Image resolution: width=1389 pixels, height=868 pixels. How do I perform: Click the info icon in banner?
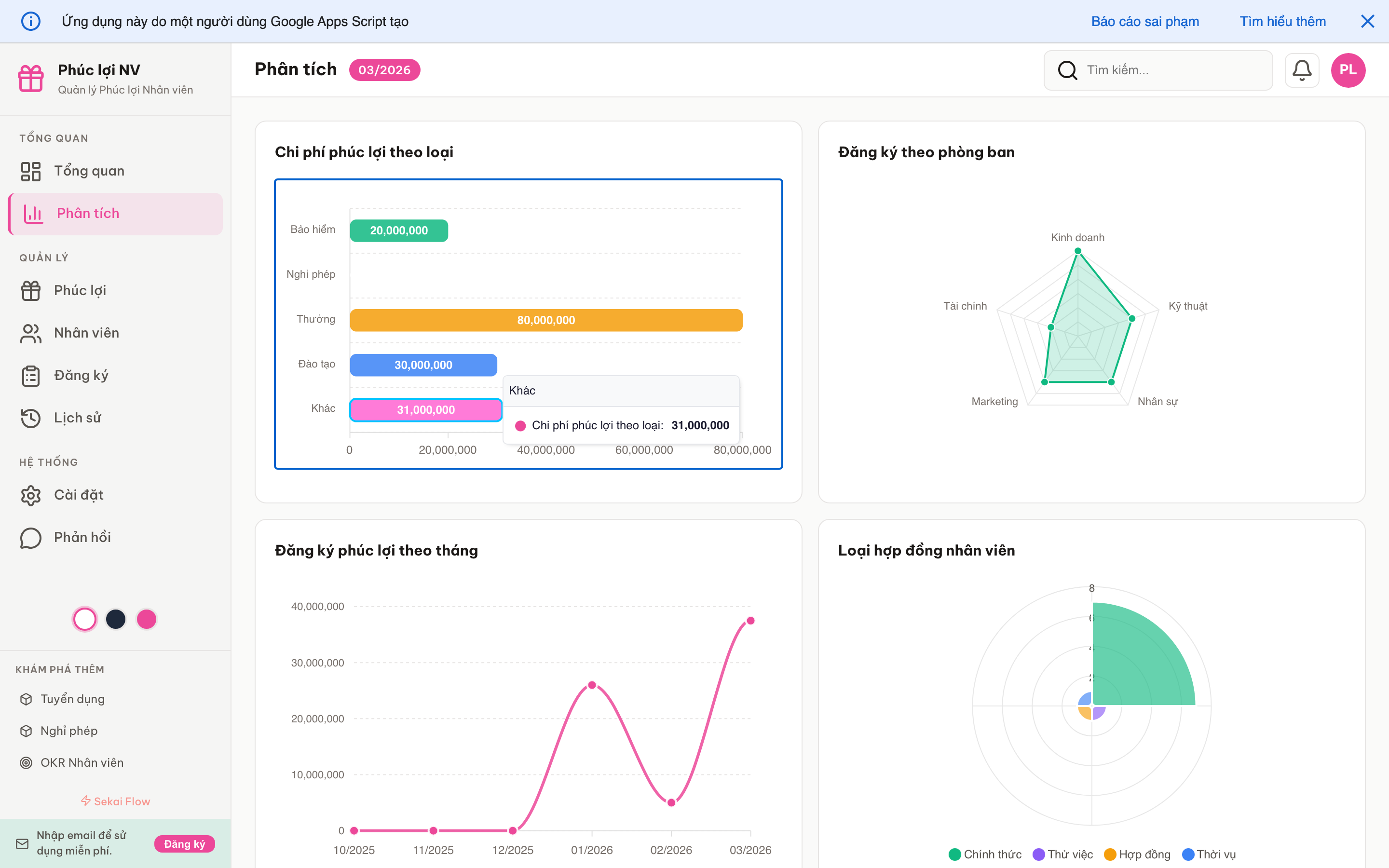31,21
